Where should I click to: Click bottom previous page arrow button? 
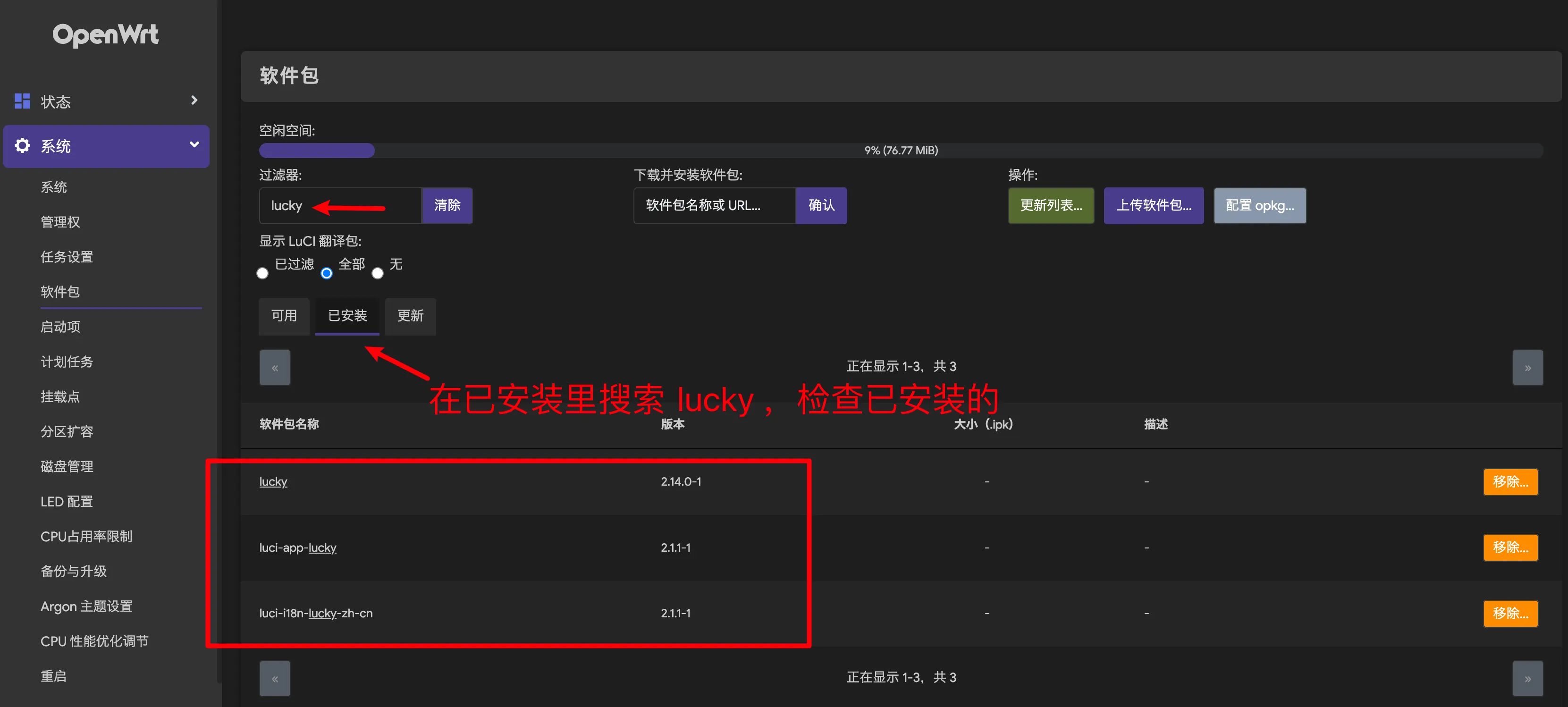[275, 678]
